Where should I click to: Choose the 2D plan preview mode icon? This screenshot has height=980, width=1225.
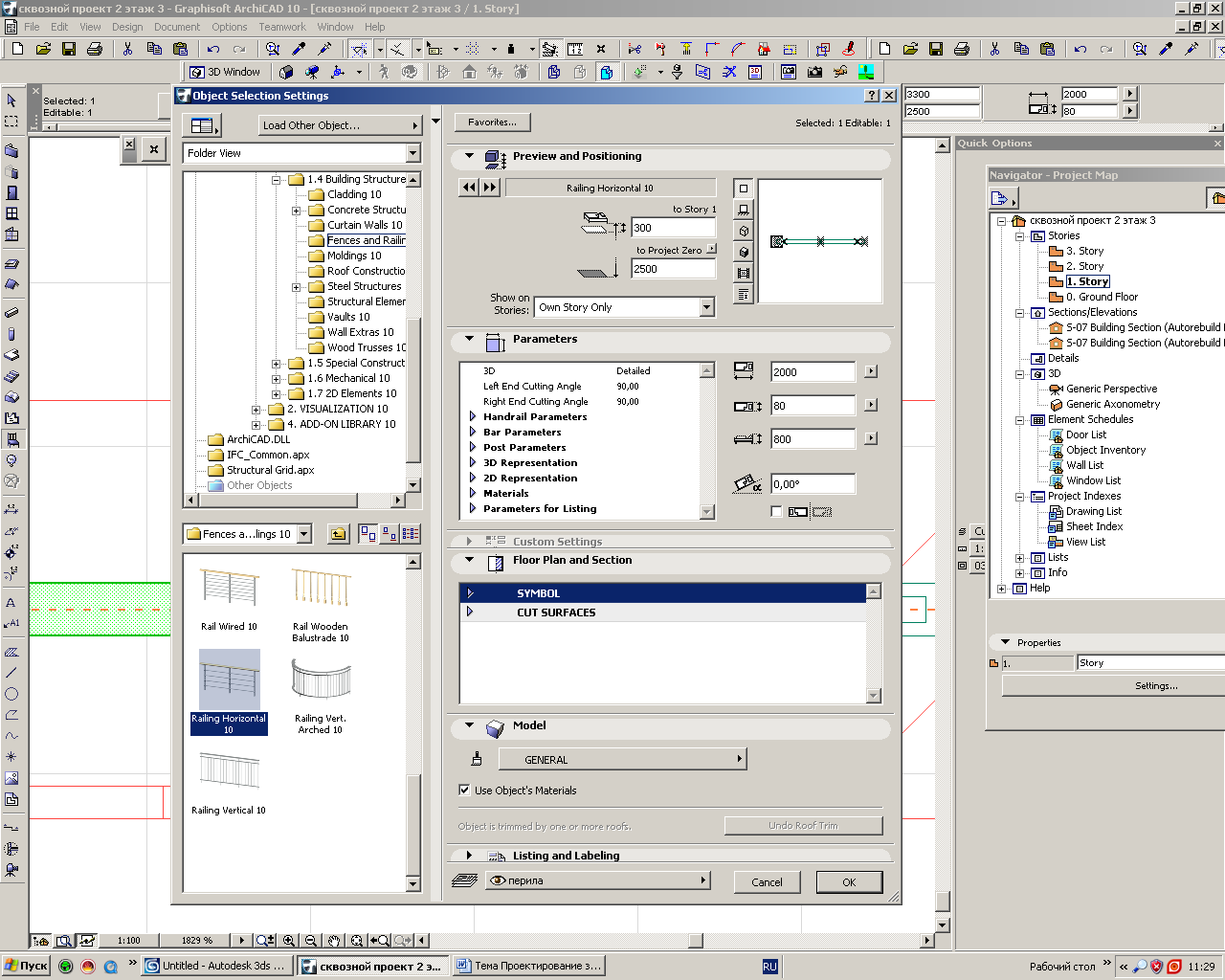click(x=744, y=189)
